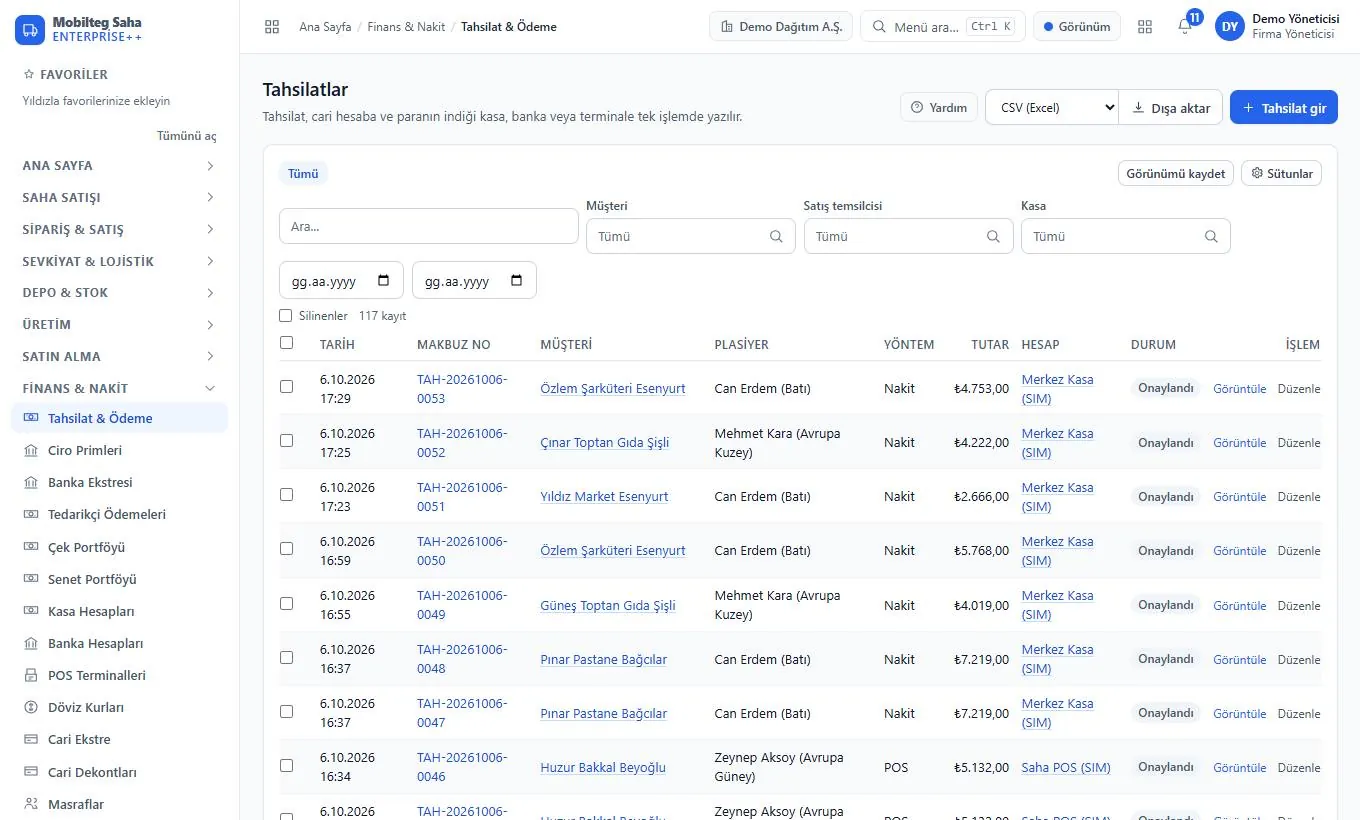Image resolution: width=1360 pixels, height=820 pixels.
Task: Click the POS Terminalleri sidebar icon
Action: [x=30, y=676]
